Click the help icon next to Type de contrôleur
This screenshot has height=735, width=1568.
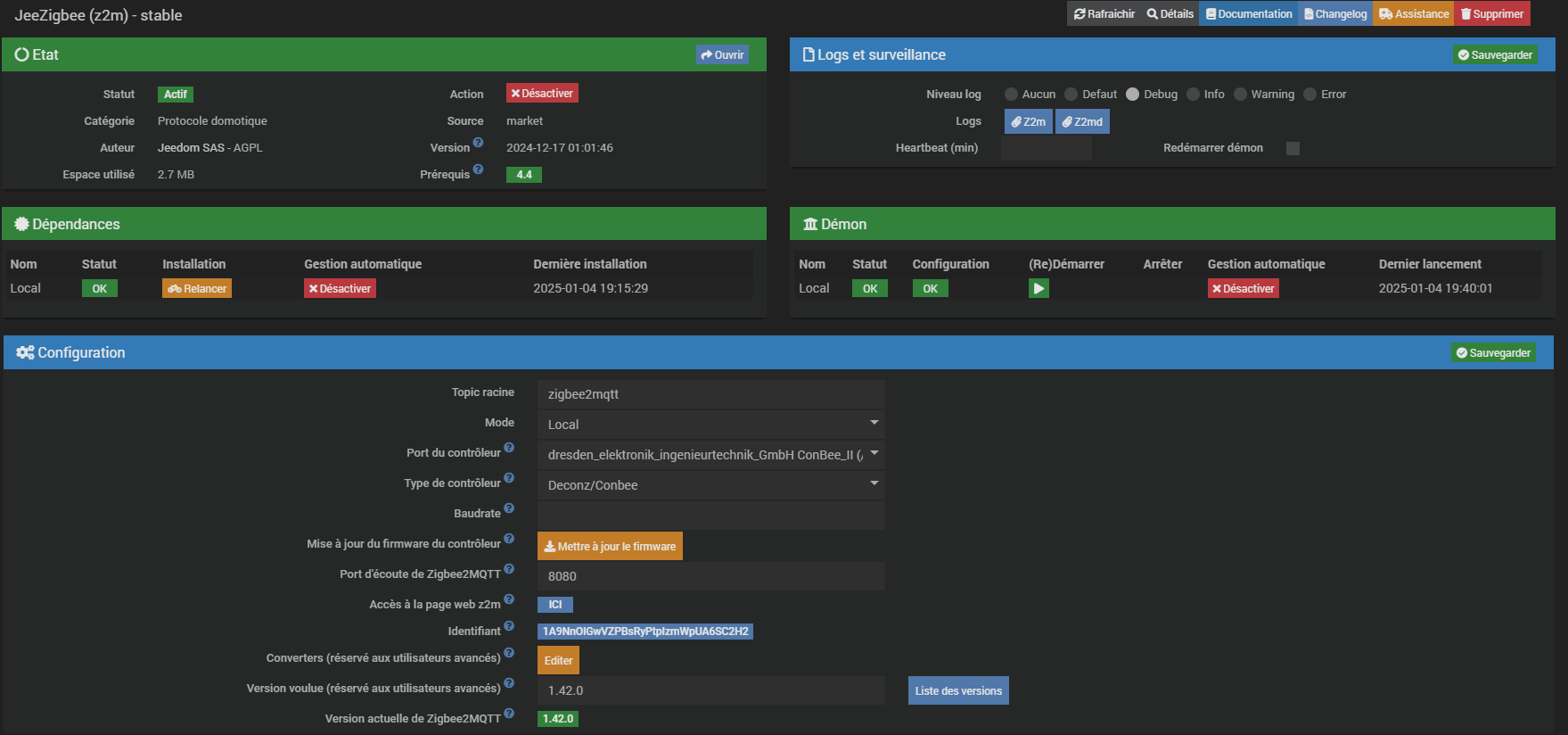pos(509,478)
